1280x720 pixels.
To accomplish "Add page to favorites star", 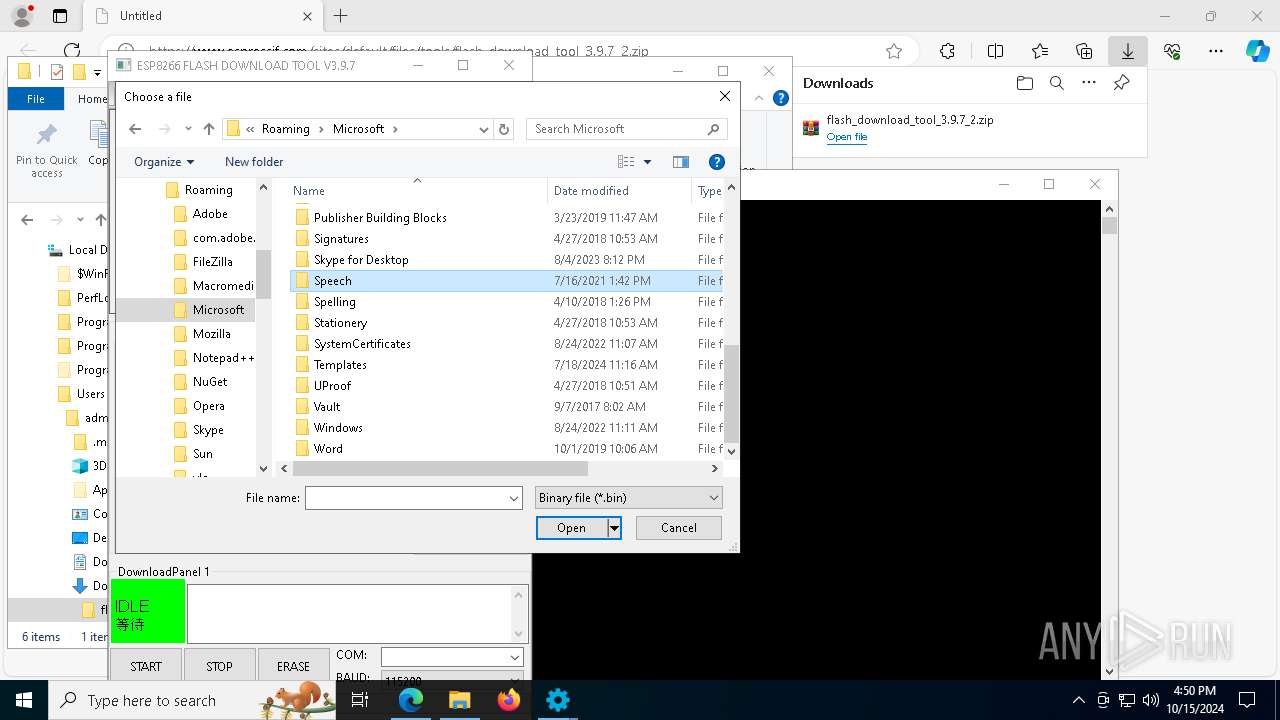I will point(894,51).
